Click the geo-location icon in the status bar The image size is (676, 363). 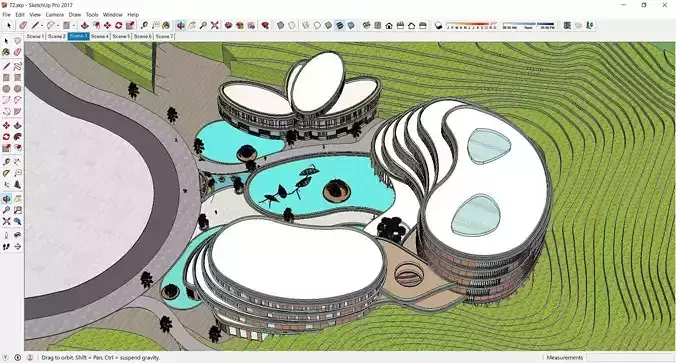click(6, 357)
